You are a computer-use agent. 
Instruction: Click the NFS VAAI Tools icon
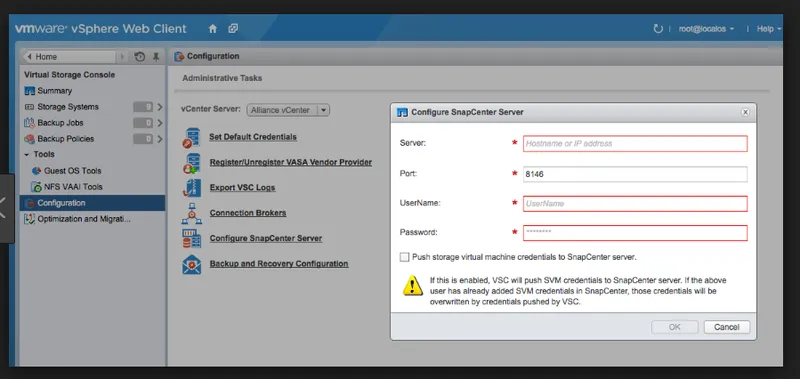[x=36, y=187]
